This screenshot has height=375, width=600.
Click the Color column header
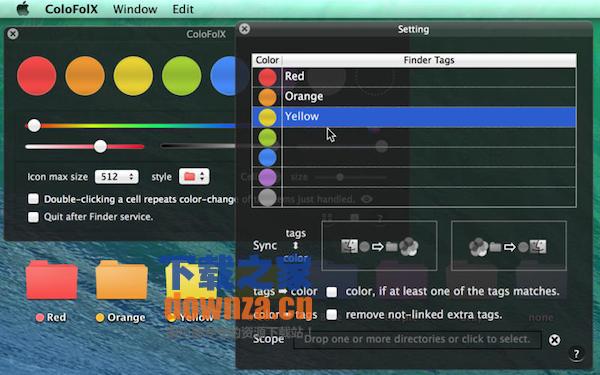pyautogui.click(x=267, y=60)
